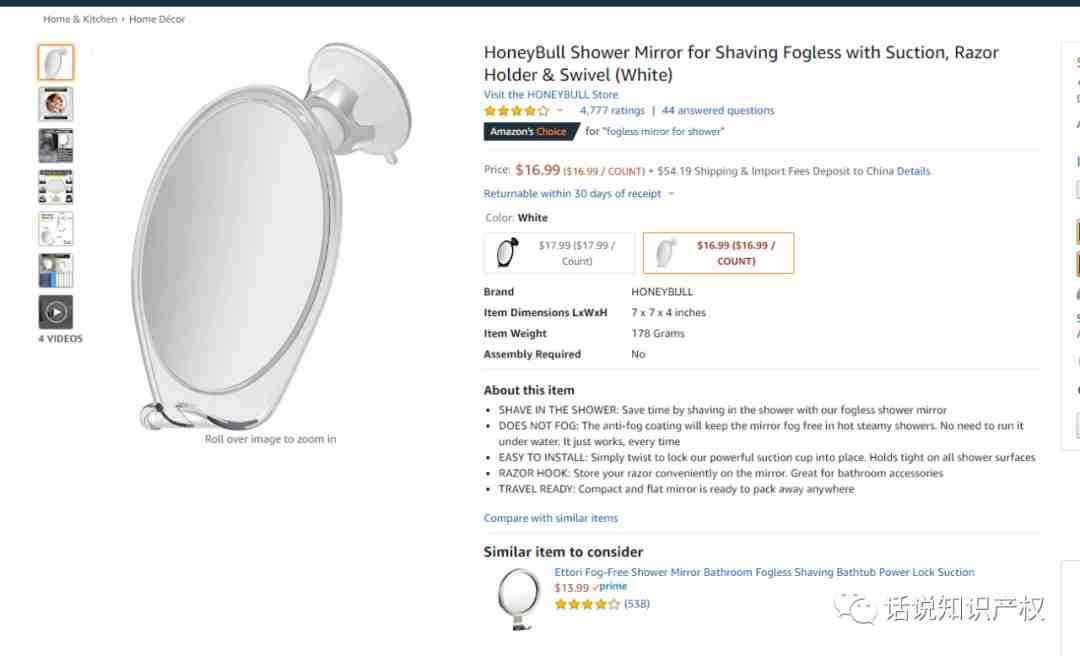Screen dimensions: 1080x656
Task: Click the star rating icons
Action: pos(517,110)
